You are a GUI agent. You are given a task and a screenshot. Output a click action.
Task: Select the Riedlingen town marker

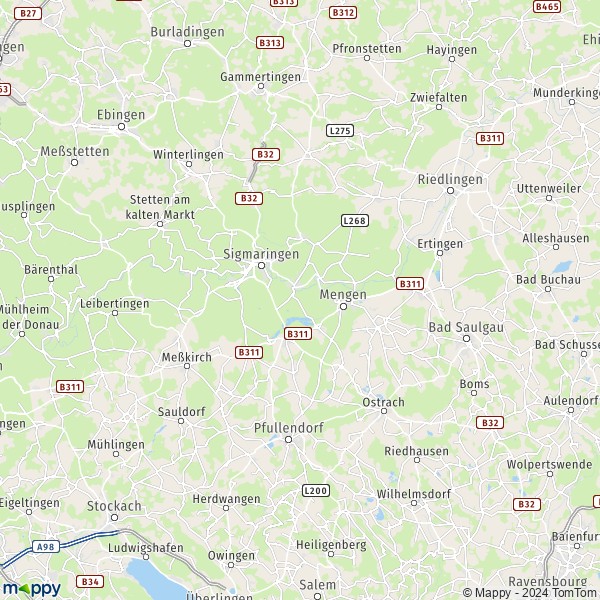point(450,190)
